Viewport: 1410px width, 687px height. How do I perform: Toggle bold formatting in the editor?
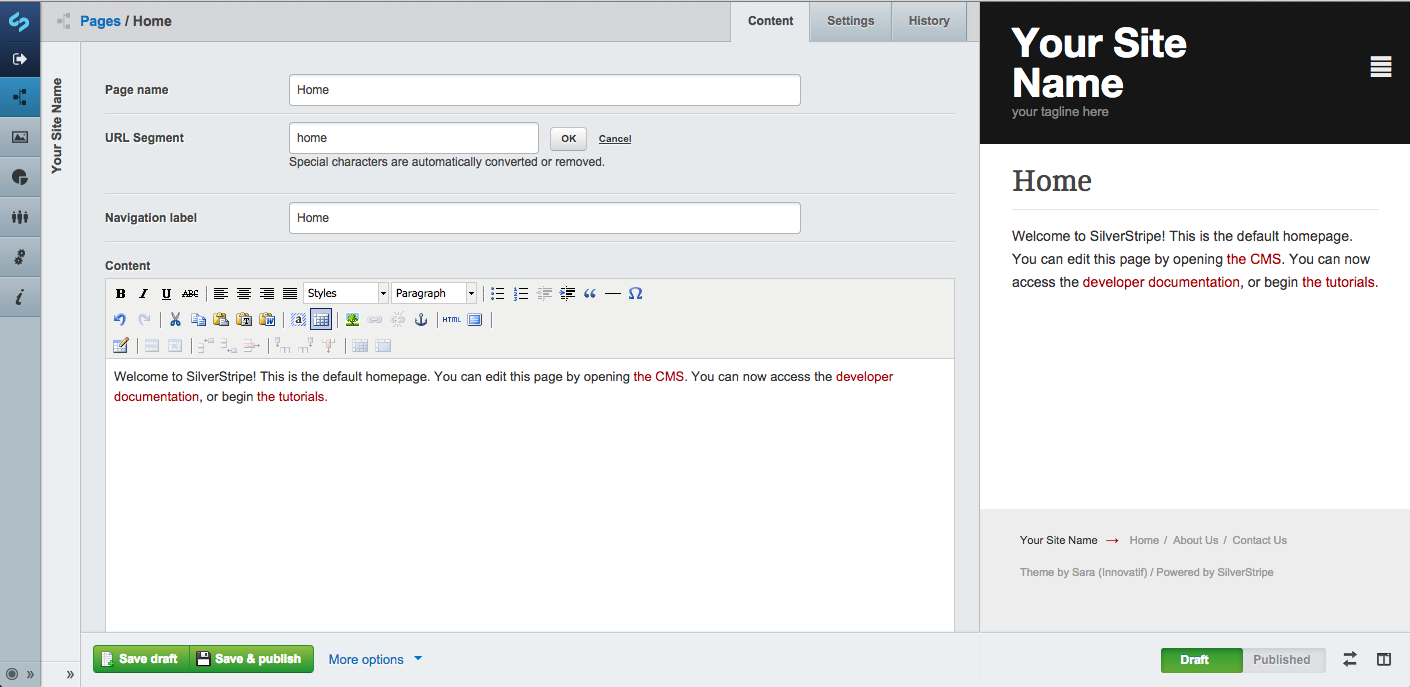click(x=120, y=293)
